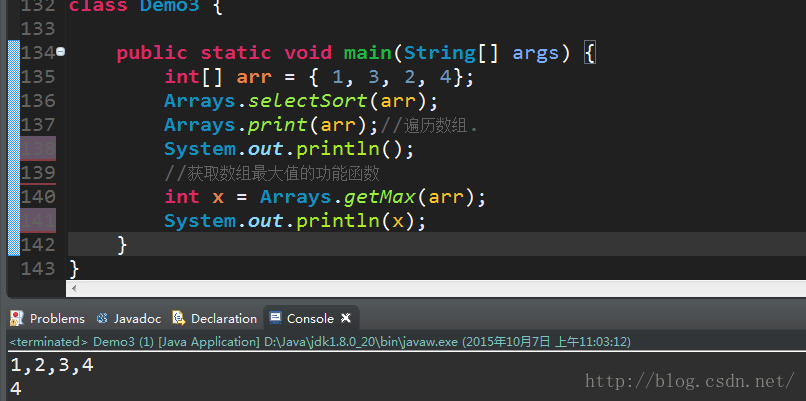Click the closing brace on line 142
The image size is (806, 401).
(x=122, y=245)
